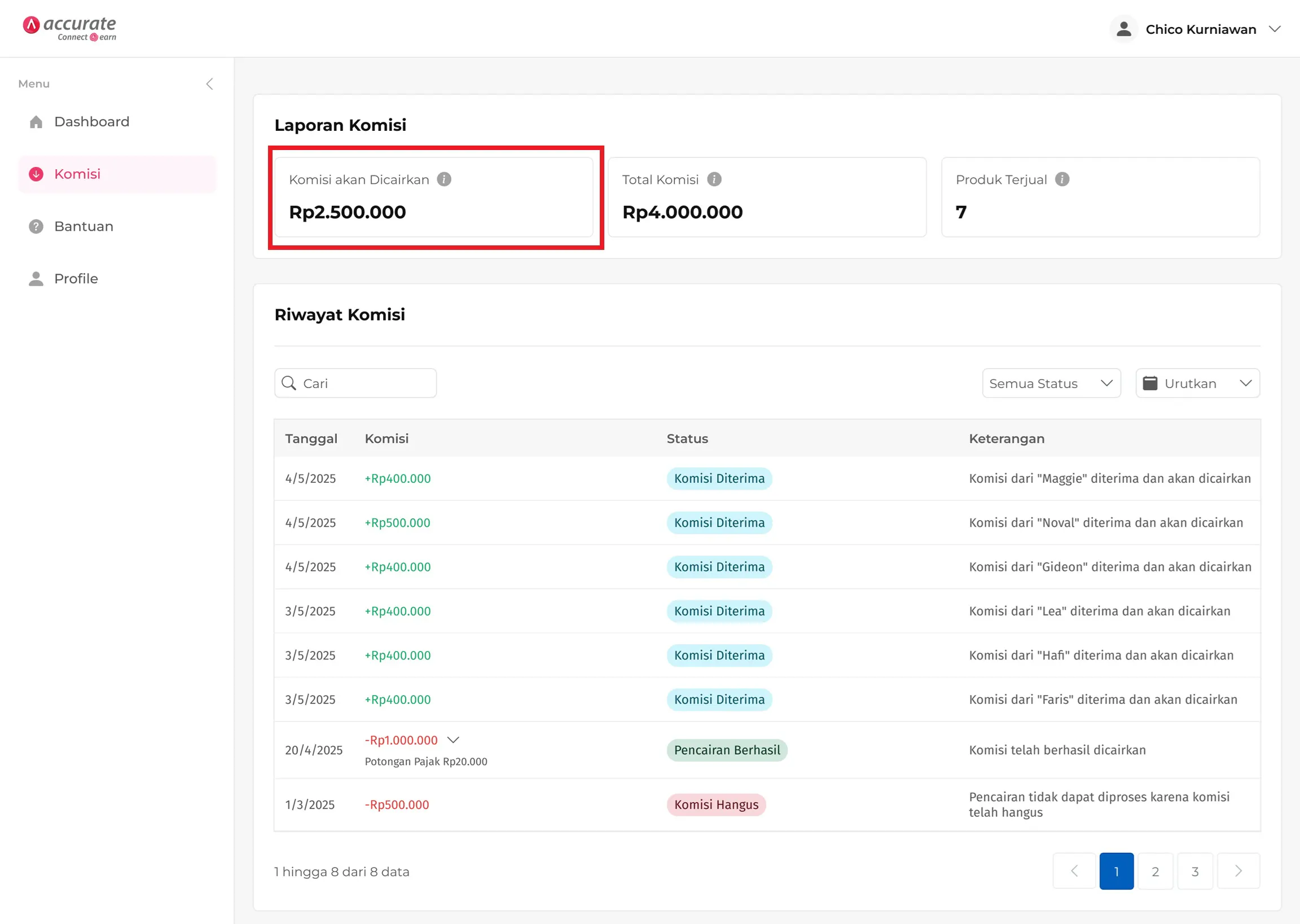Click the Status column header
1300x924 pixels.
coord(687,439)
